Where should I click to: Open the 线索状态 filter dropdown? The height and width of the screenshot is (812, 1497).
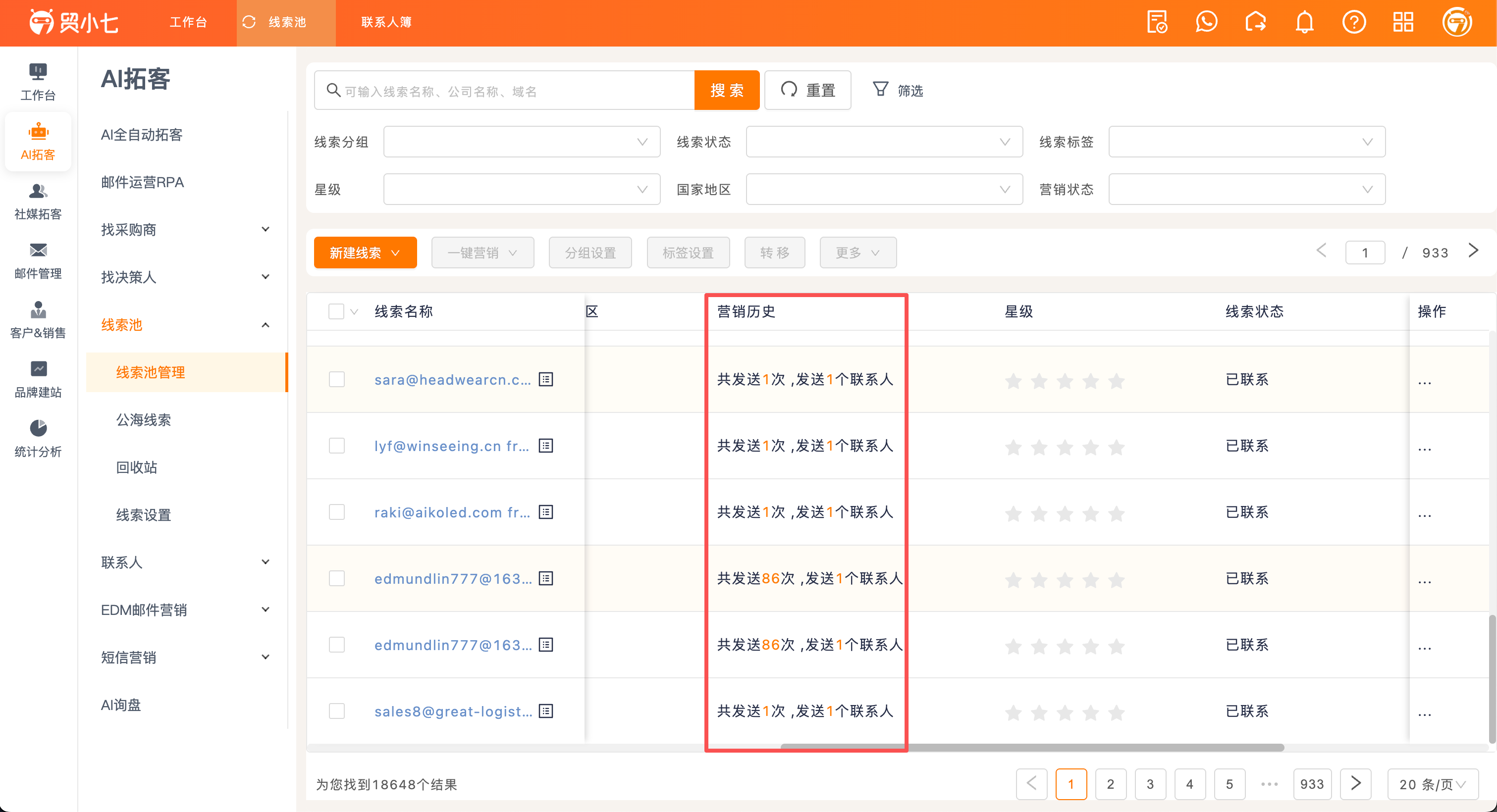tap(884, 142)
